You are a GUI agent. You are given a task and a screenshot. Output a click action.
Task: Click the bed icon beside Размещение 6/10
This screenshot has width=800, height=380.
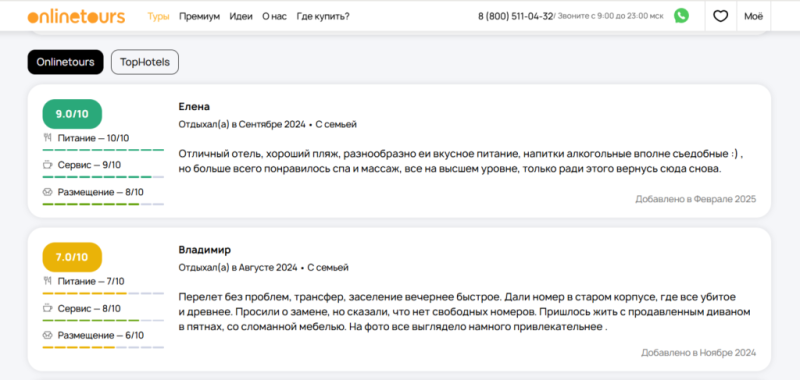coord(47,335)
